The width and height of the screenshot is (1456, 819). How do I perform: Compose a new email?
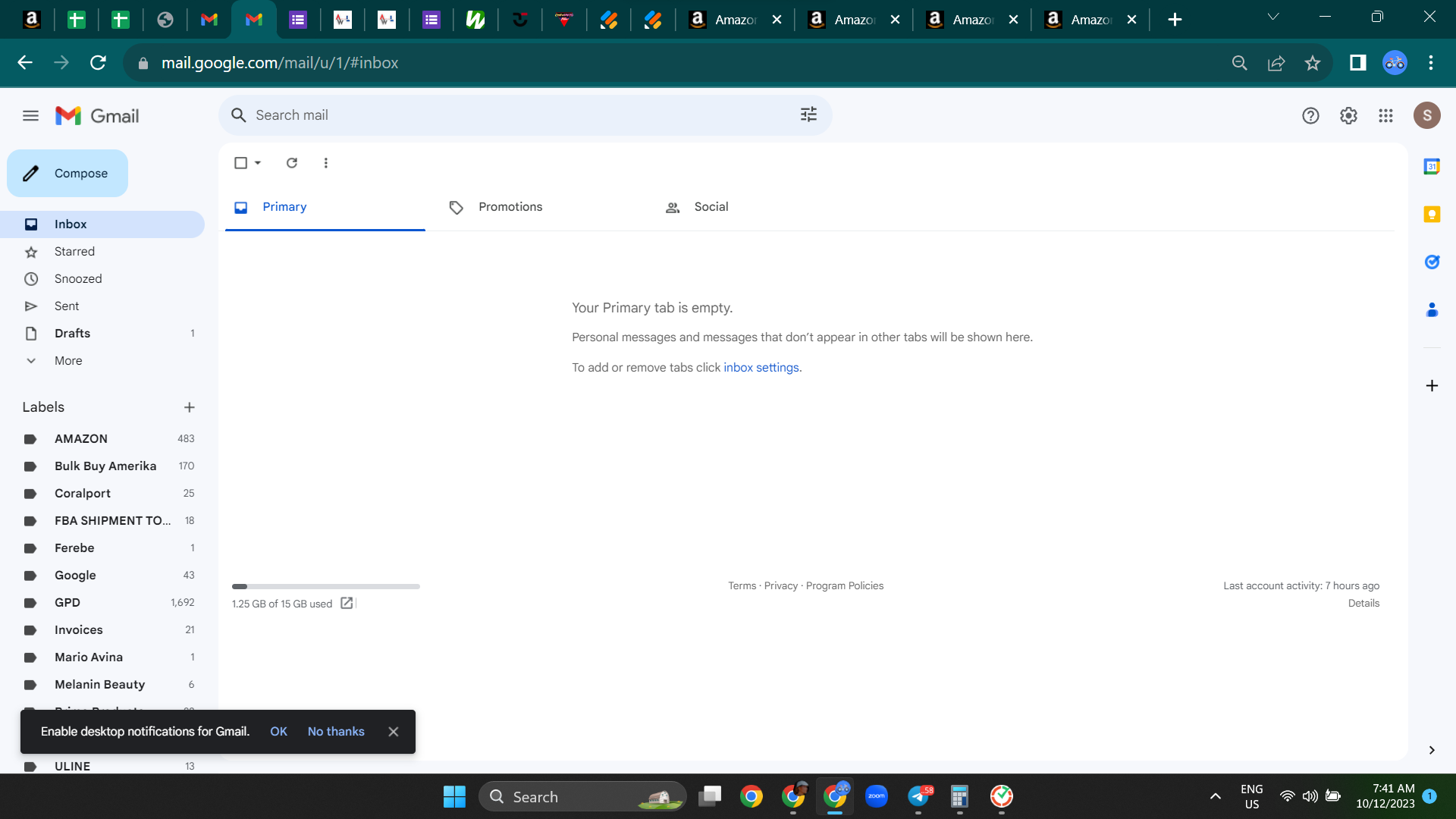point(67,174)
